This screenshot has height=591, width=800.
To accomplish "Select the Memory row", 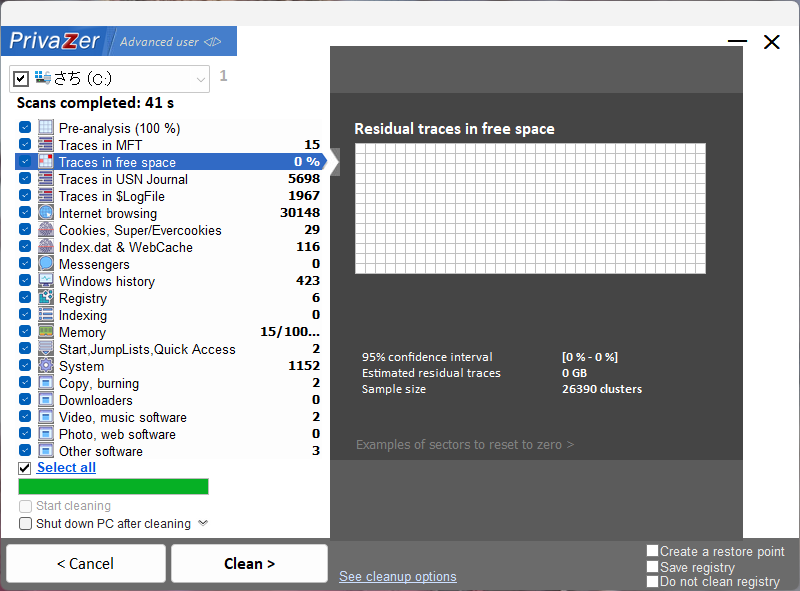I will 170,332.
